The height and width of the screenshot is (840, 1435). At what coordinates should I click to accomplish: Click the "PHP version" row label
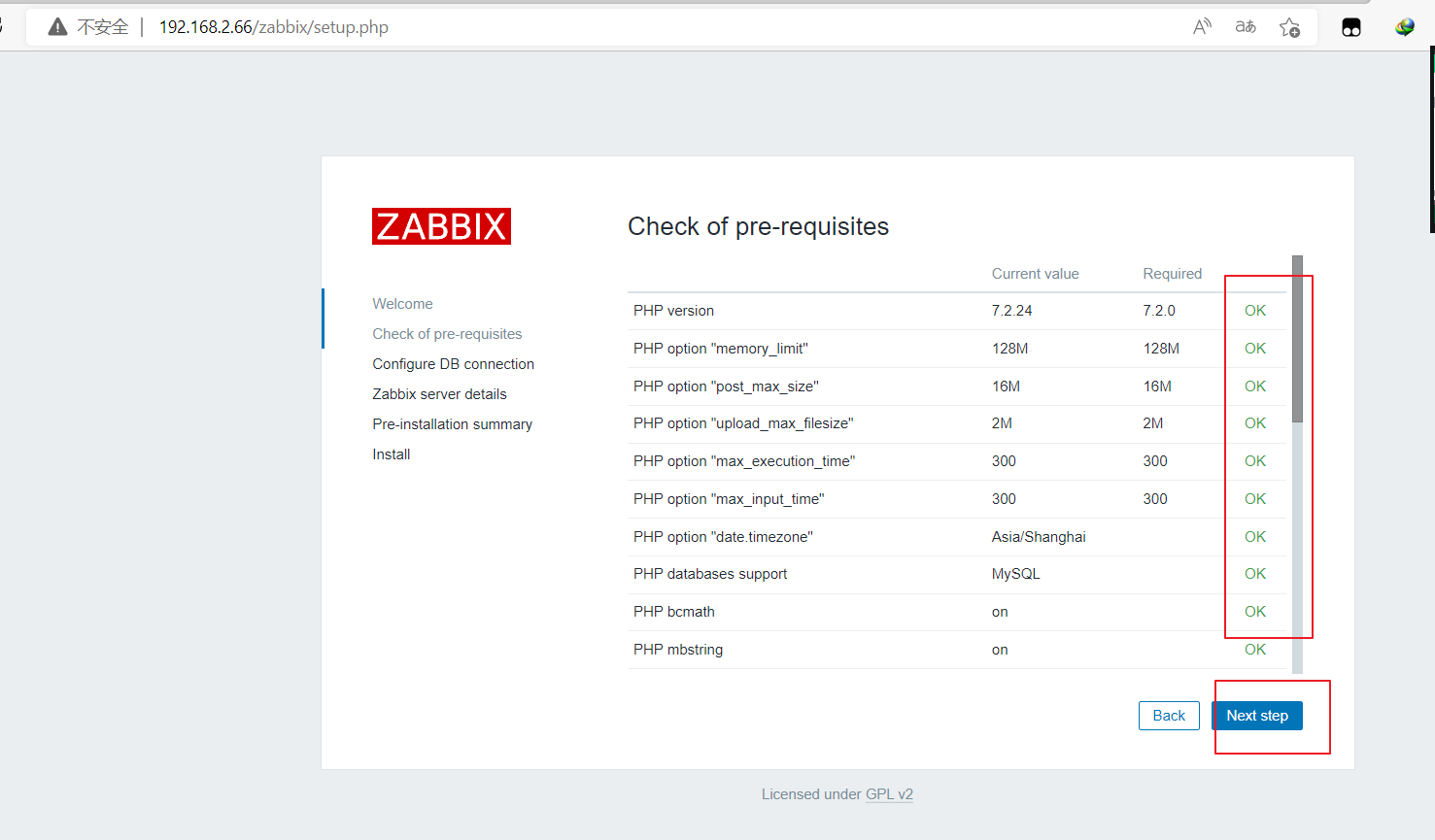673,311
